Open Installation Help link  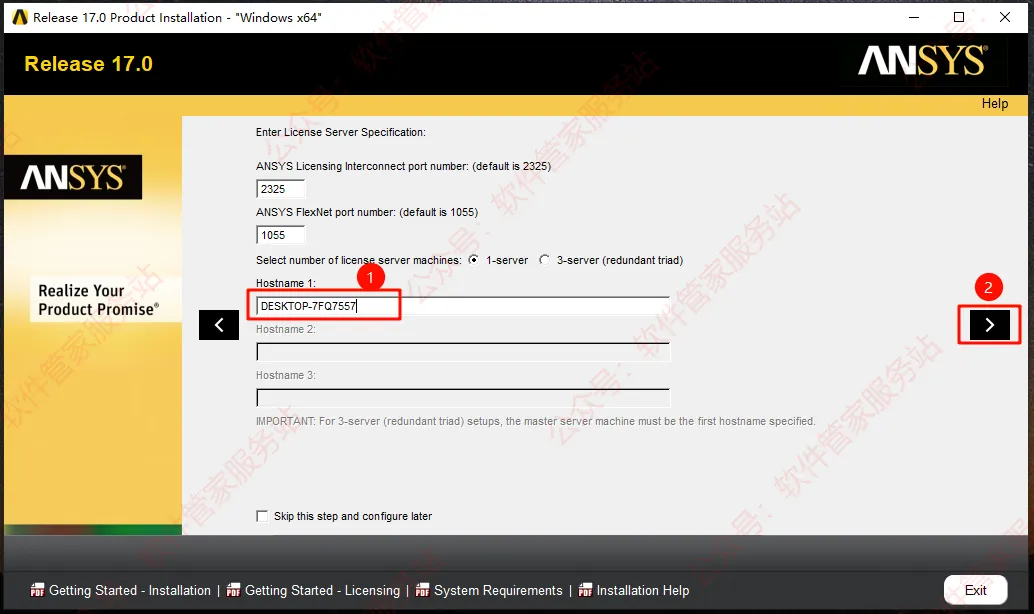pos(643,590)
